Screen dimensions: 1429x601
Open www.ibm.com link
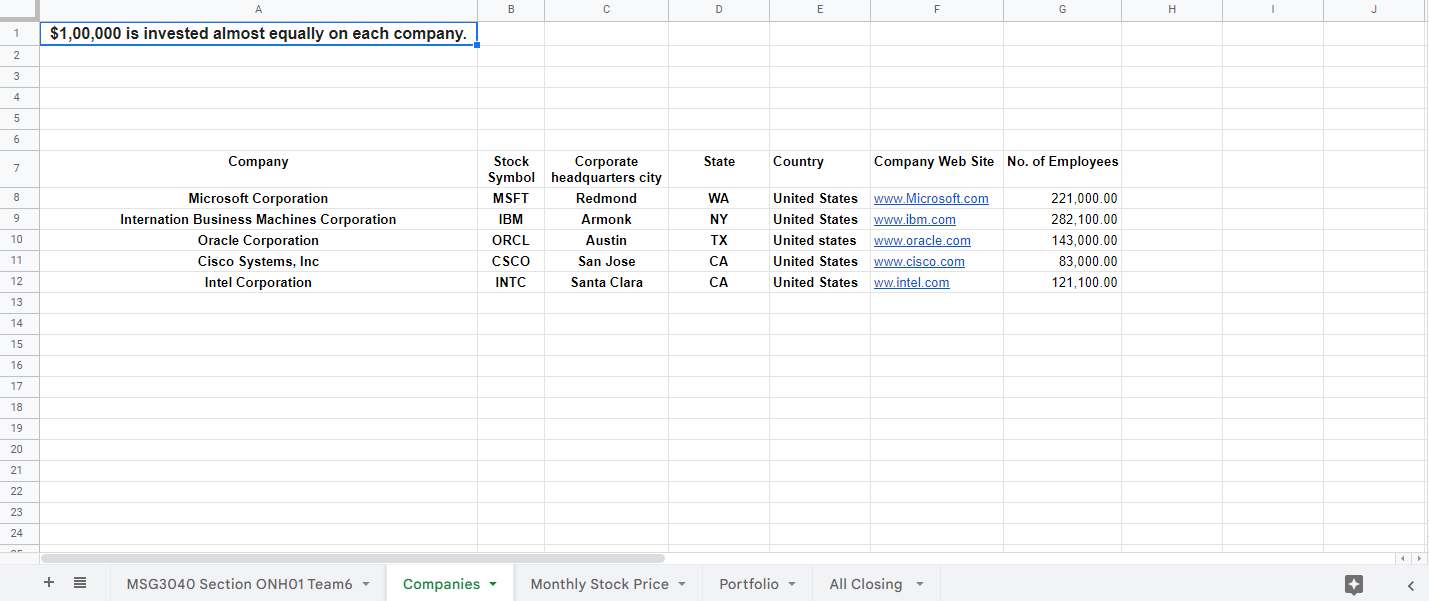point(915,220)
